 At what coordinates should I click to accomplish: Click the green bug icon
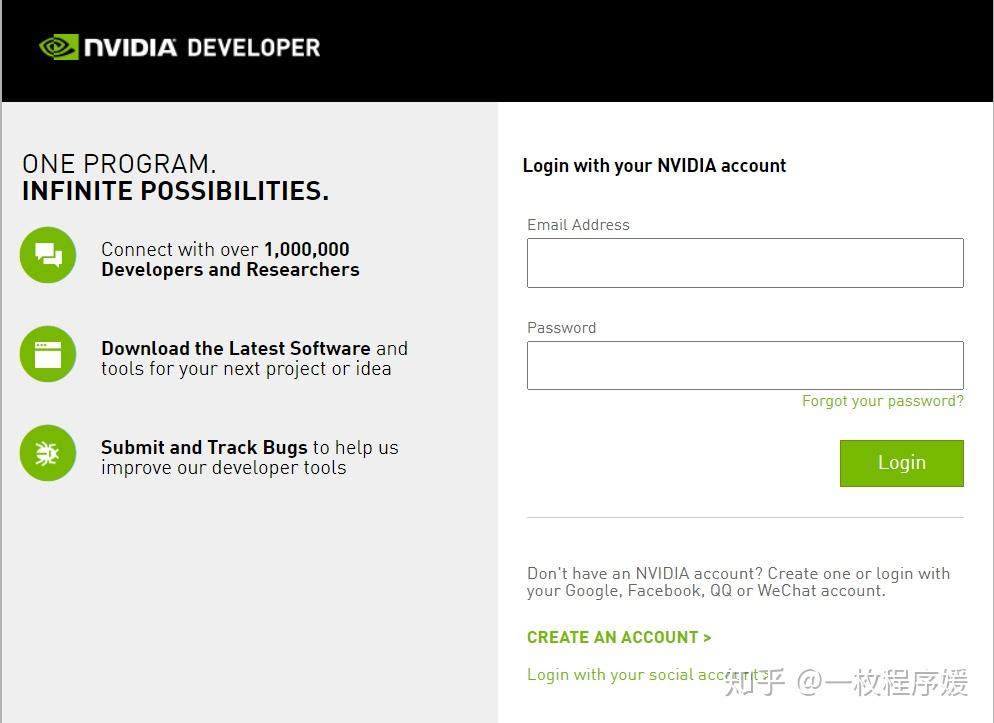48,453
